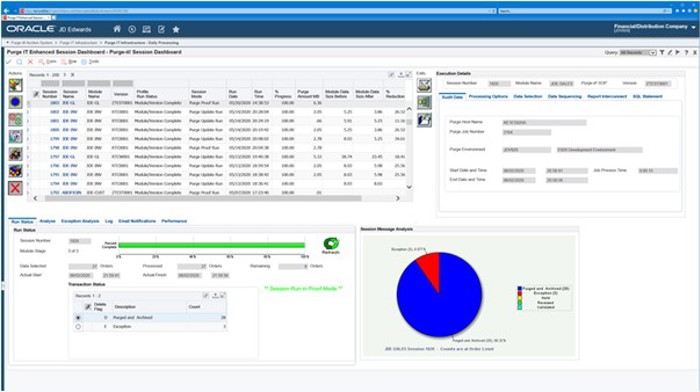Click the edit query pencil icon
700x392 pixels.
tap(670, 52)
